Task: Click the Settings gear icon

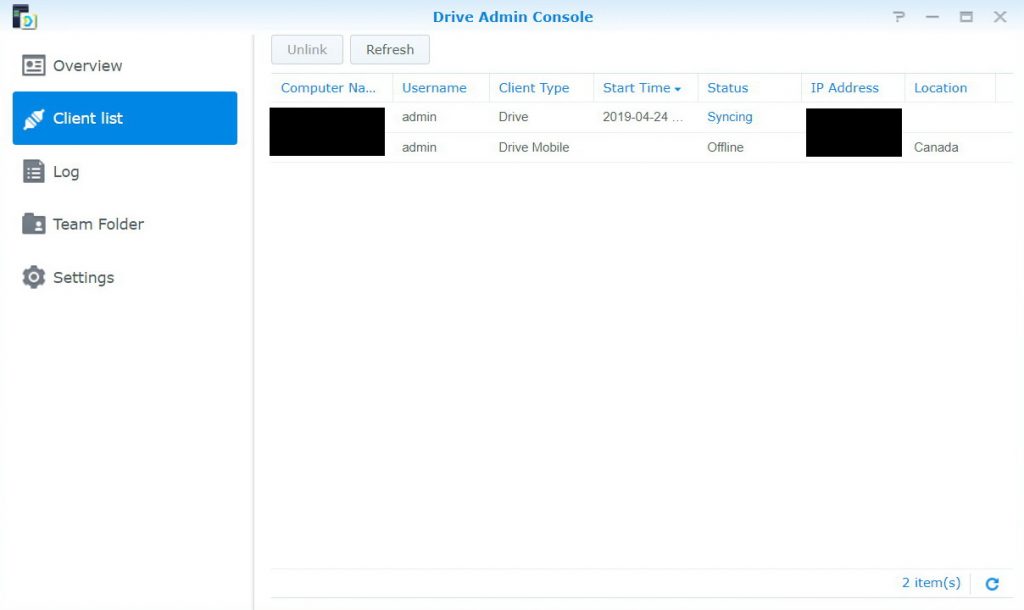Action: 34,278
